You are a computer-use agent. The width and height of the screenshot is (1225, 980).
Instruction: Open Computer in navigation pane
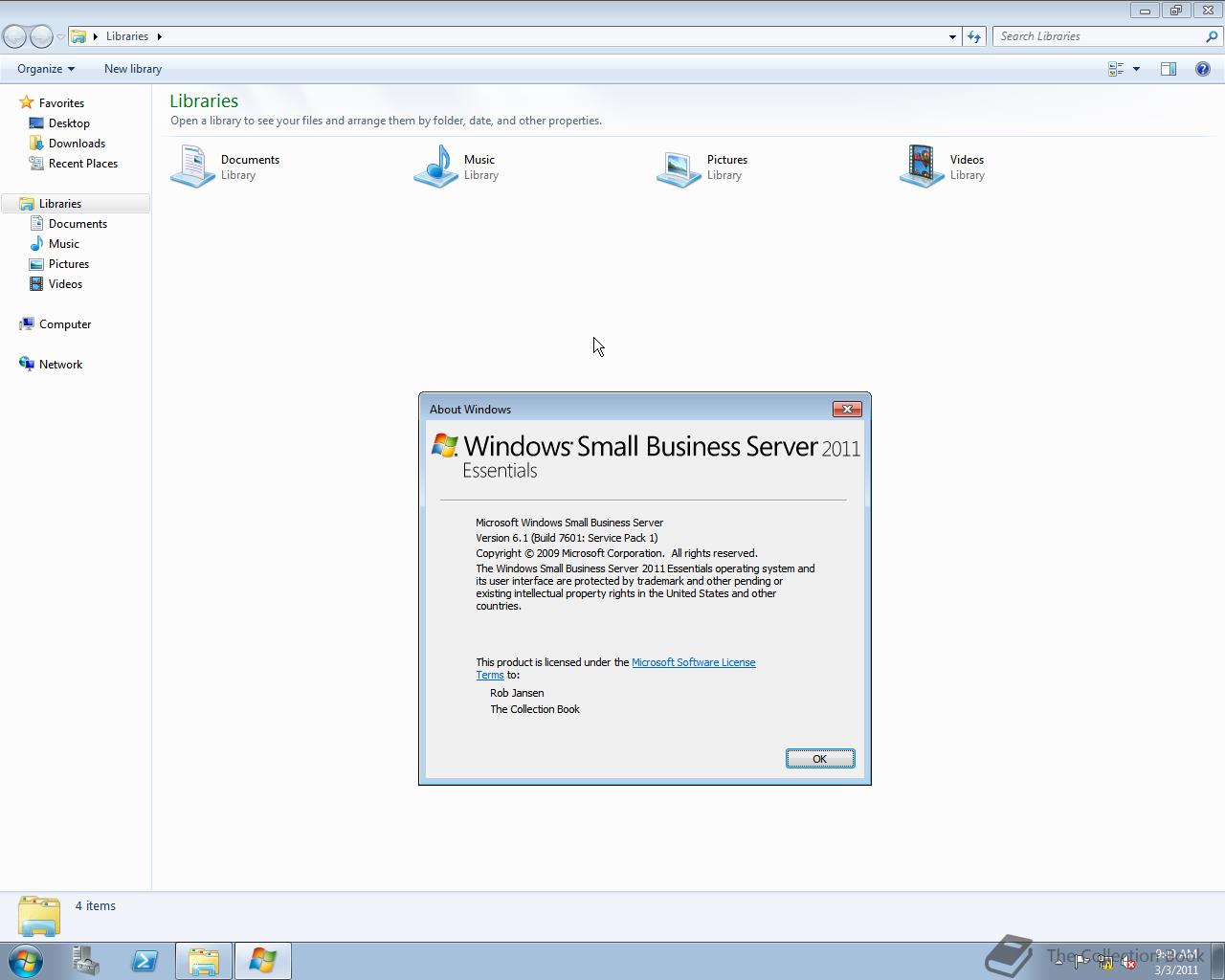65,324
